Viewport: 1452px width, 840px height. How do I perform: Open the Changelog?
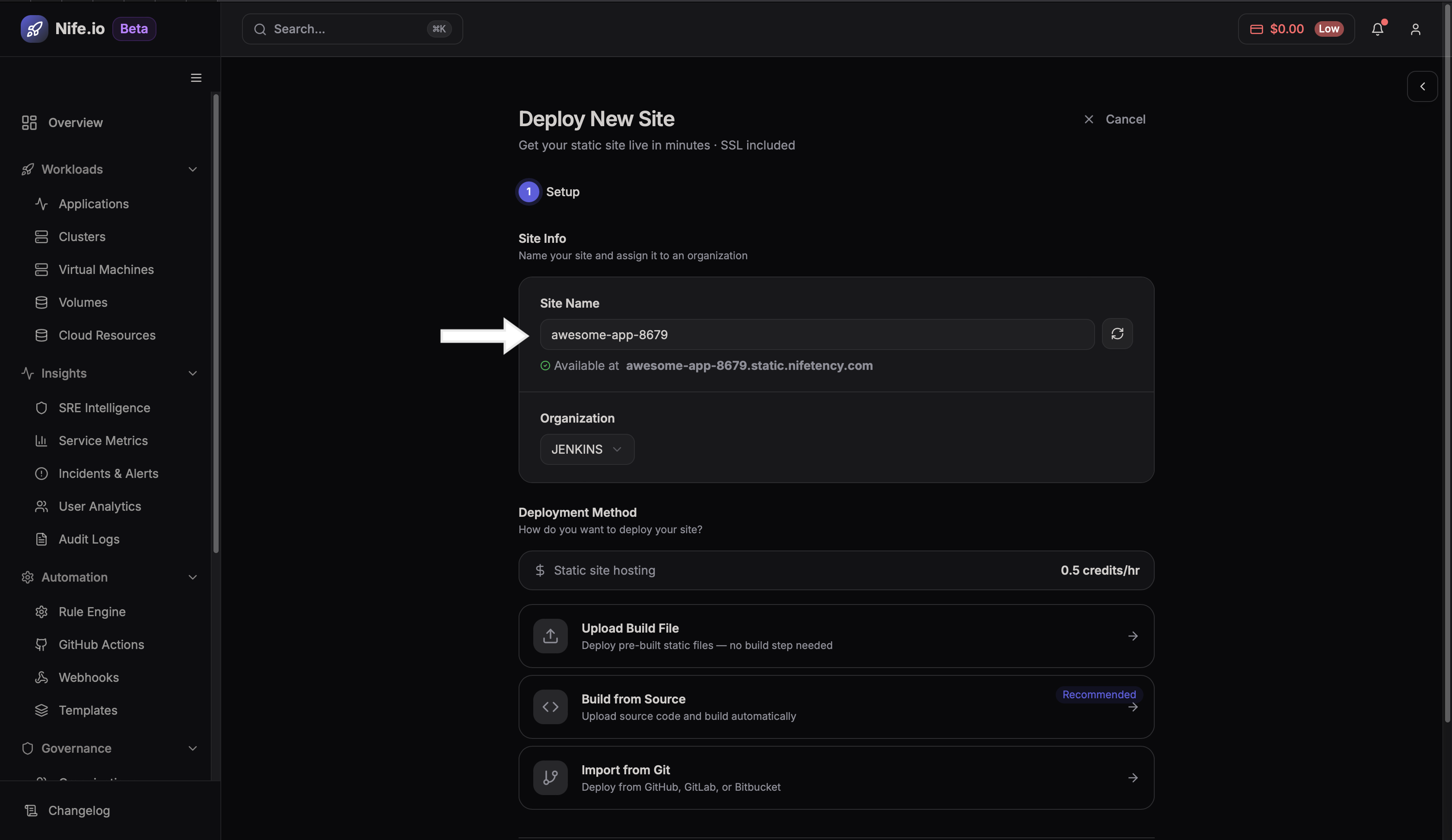coord(79,810)
